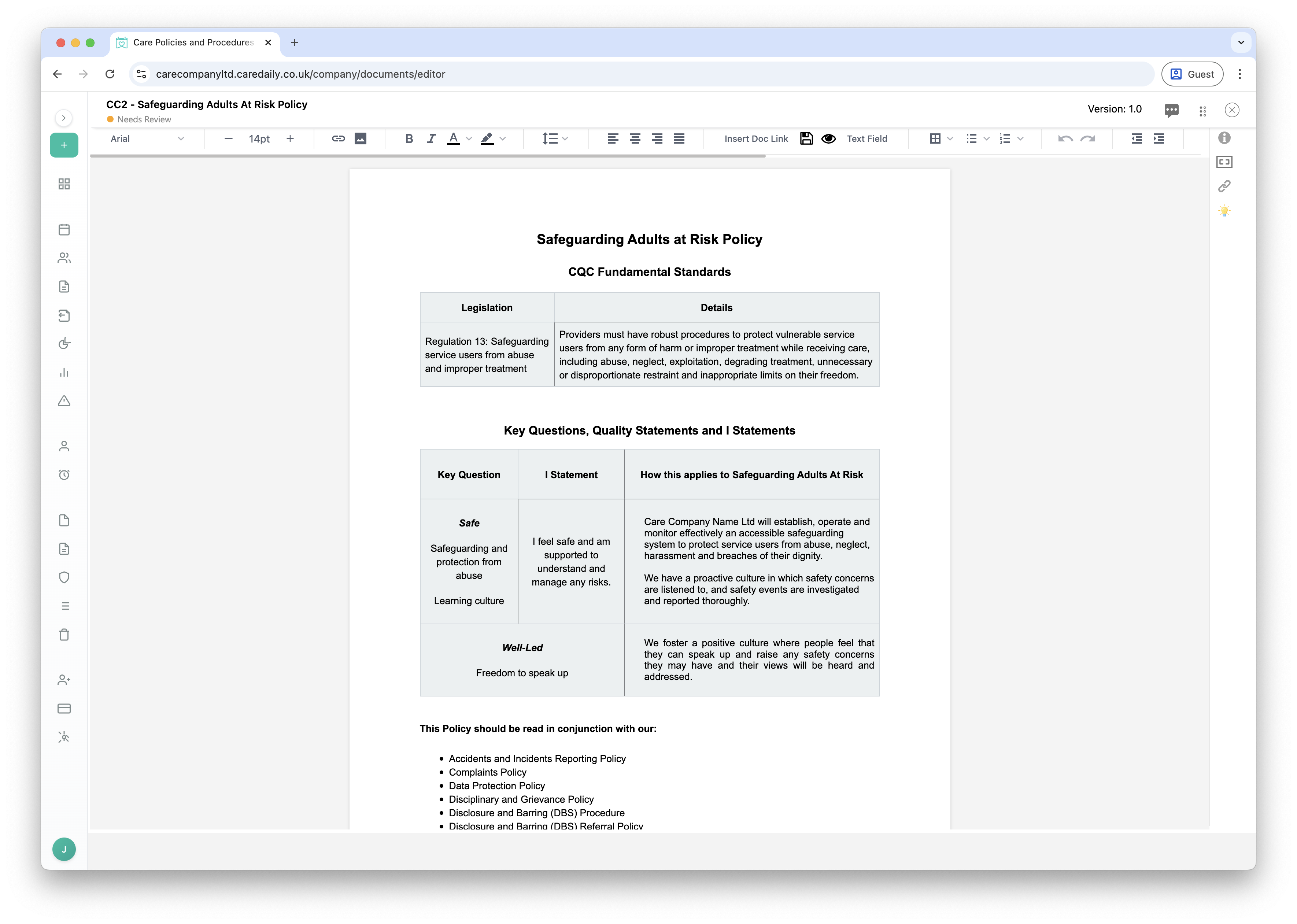Toggle bold formatting in the toolbar
This screenshot has width=1297, height=924.
point(409,138)
